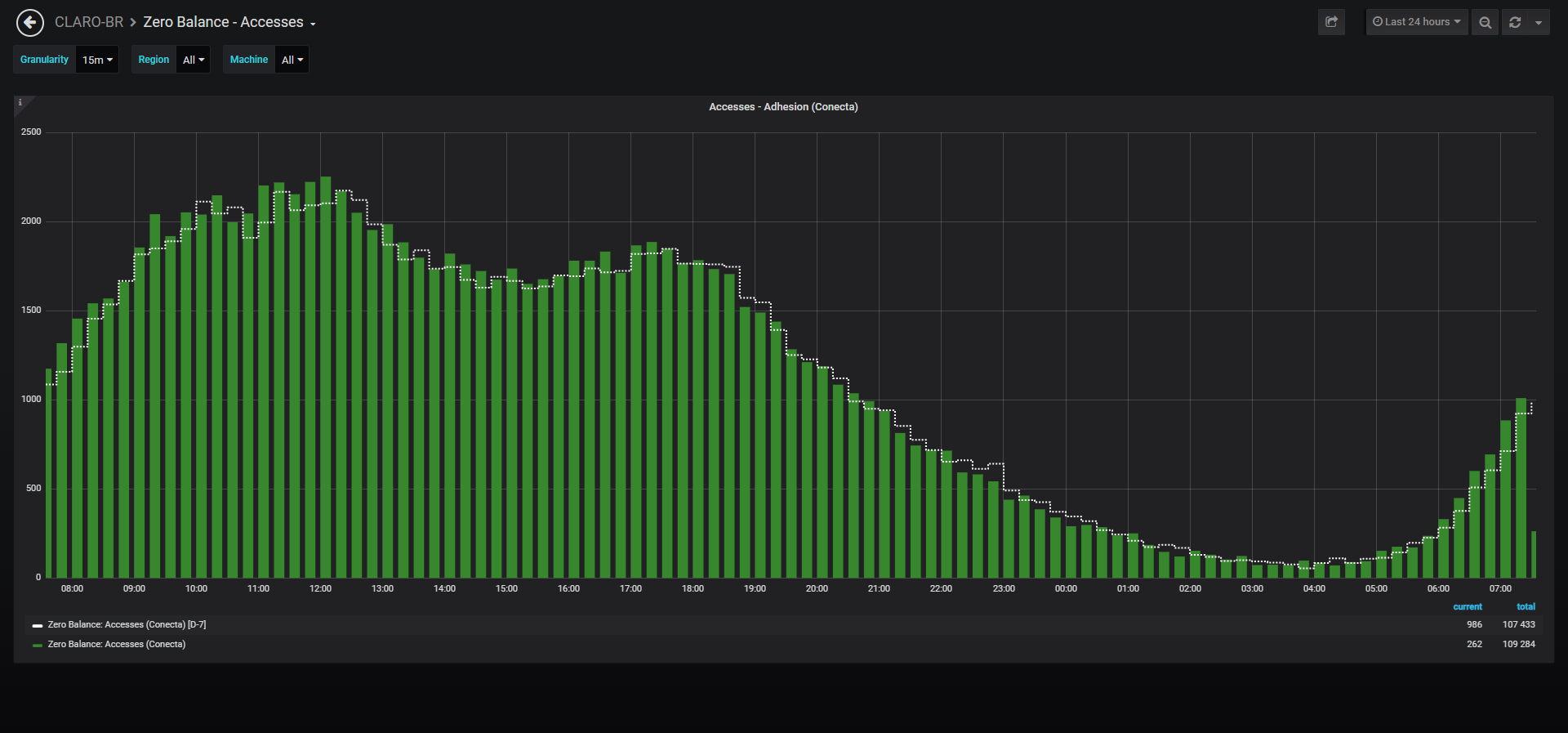Open the refresh interval dropdown arrow
1568x733 pixels.
click(x=1539, y=22)
